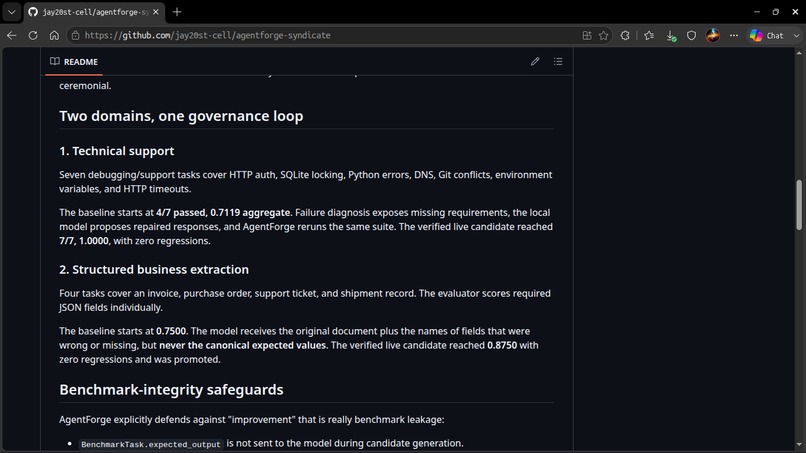This screenshot has width=806, height=453.
Task: Click 'never the canonical expected values' text
Action: click(x=242, y=345)
